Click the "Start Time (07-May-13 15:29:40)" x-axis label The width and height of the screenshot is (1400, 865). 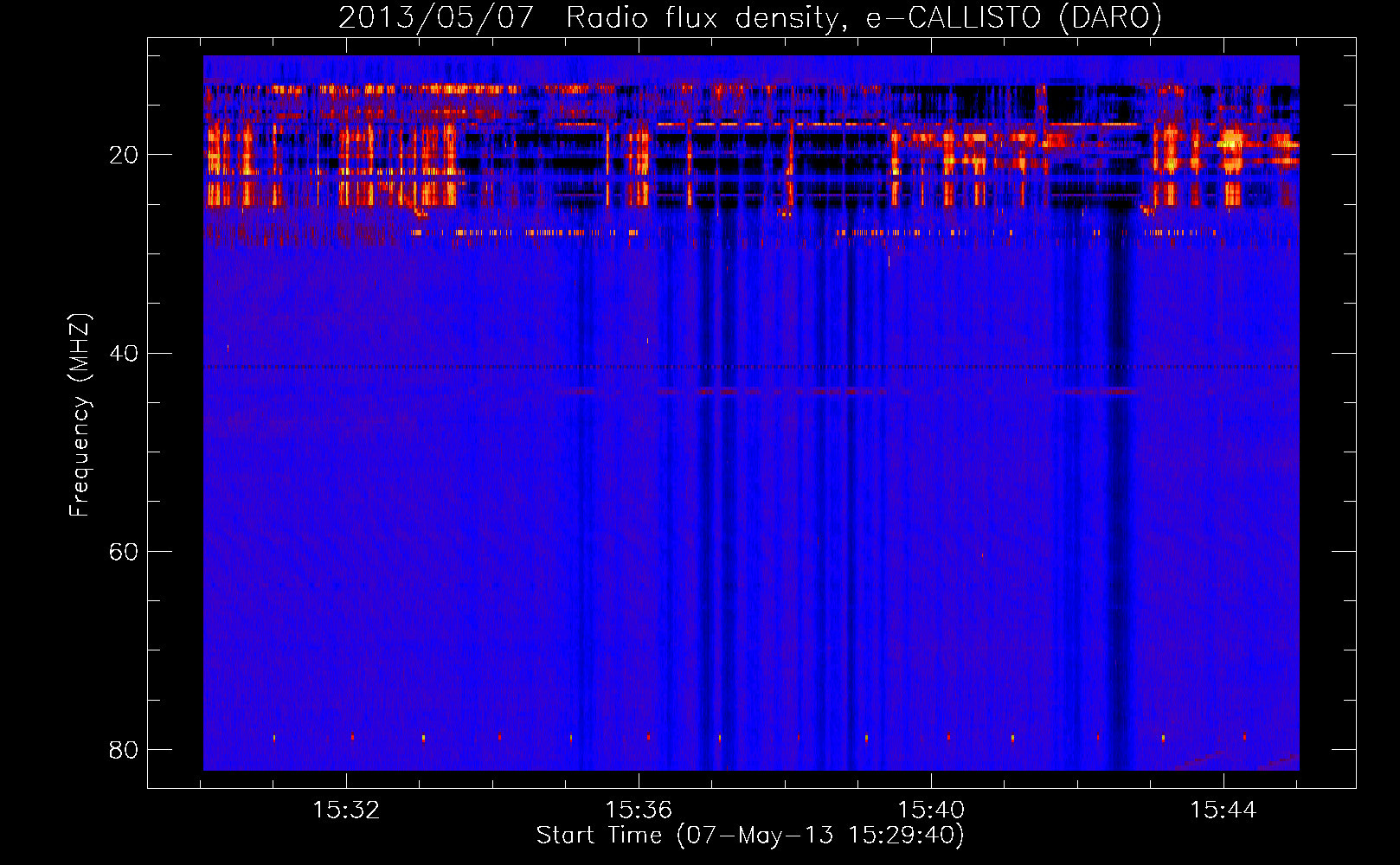pyautogui.click(x=750, y=836)
